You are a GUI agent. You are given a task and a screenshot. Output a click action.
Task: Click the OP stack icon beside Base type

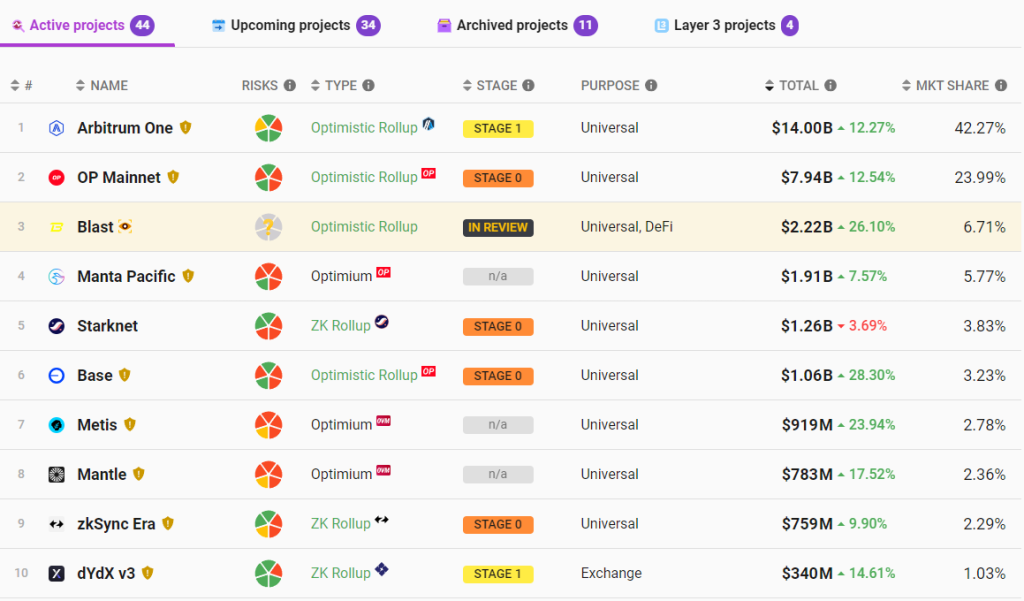tap(428, 371)
